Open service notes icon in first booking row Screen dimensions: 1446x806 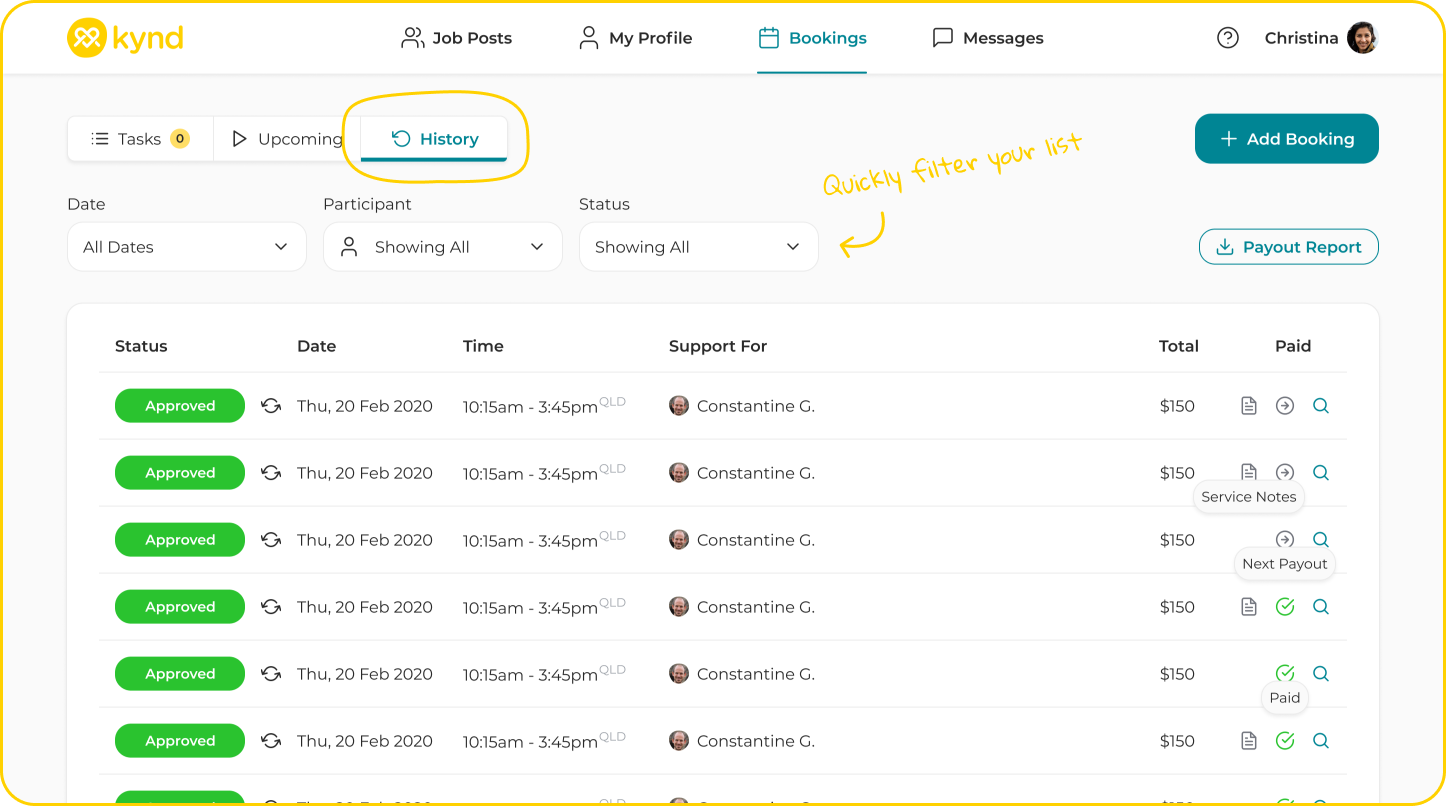point(1249,406)
